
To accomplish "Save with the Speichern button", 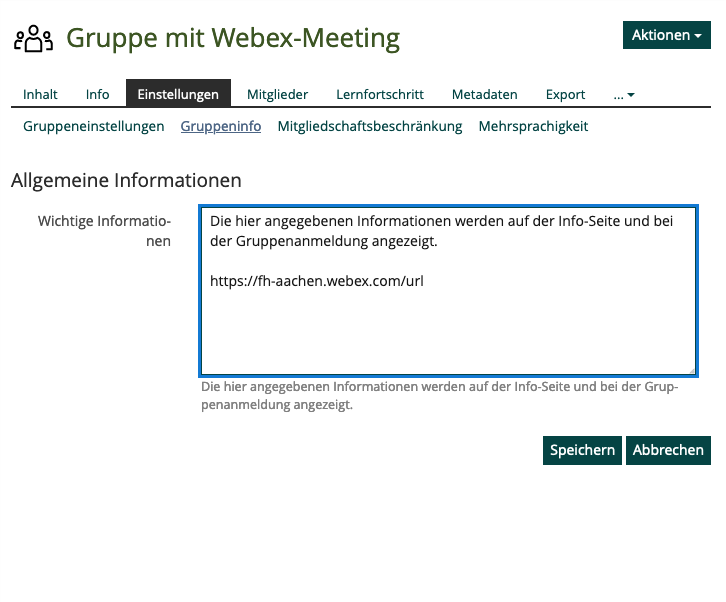I will pos(582,450).
